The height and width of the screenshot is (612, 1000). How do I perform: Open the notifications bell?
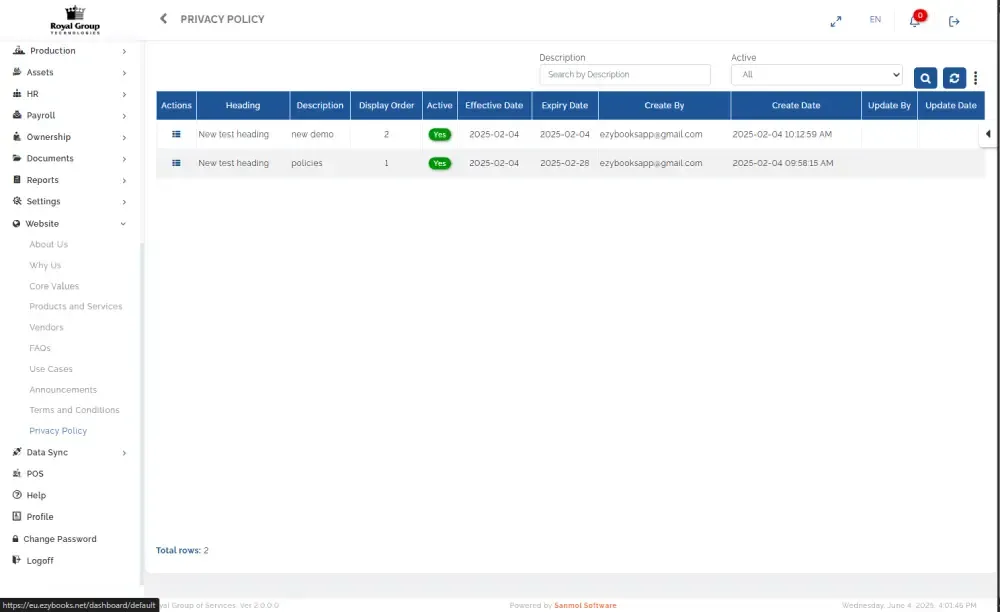click(x=914, y=21)
